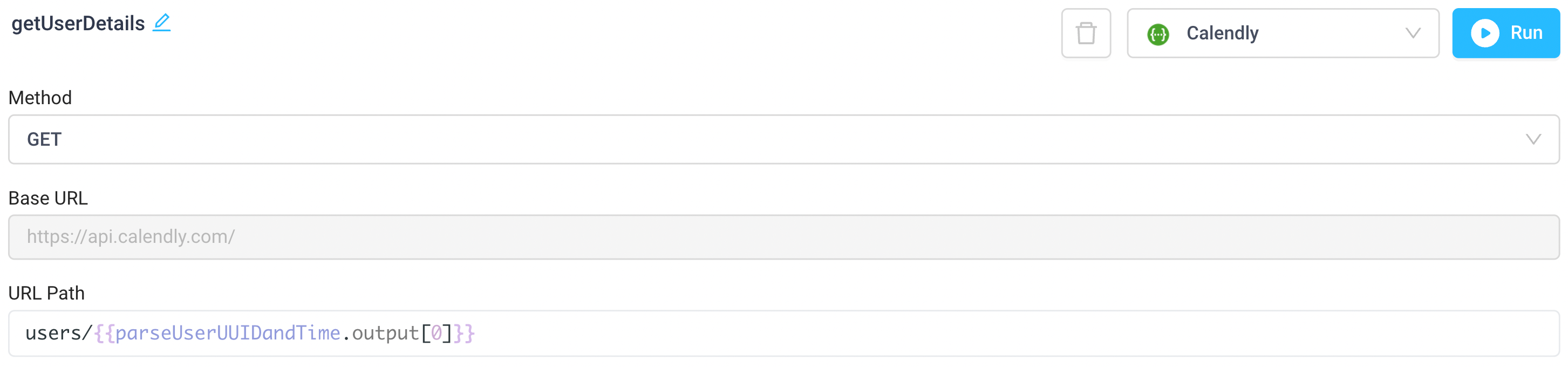Run the getUserDetails request
Screen dimensions: 1568x367
[1505, 33]
